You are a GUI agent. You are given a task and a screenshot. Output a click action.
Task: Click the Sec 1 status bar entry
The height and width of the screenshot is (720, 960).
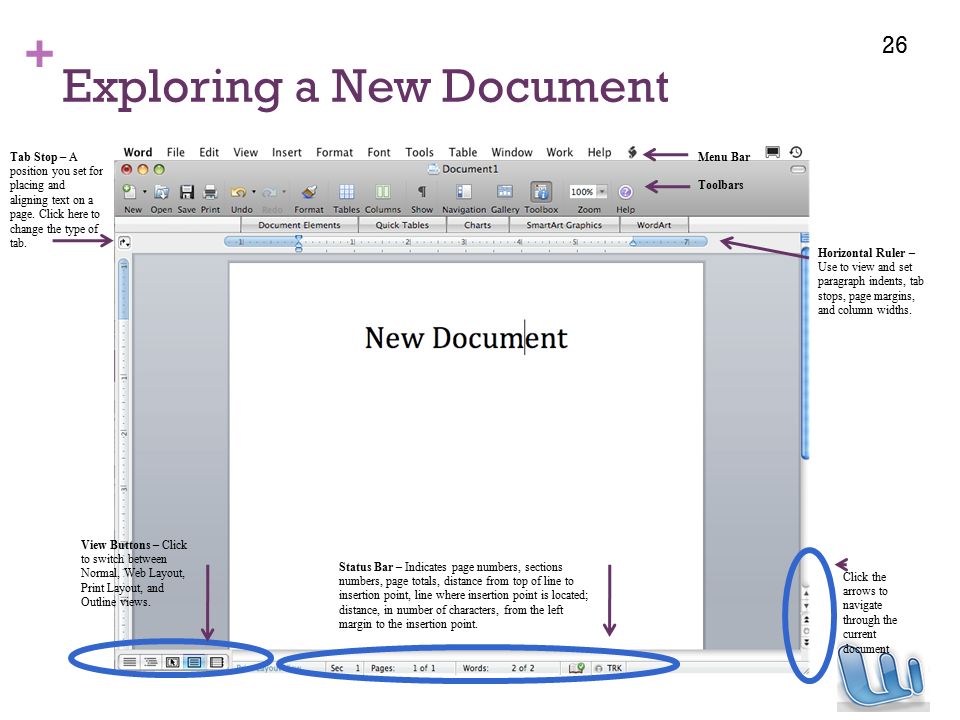(x=345, y=668)
